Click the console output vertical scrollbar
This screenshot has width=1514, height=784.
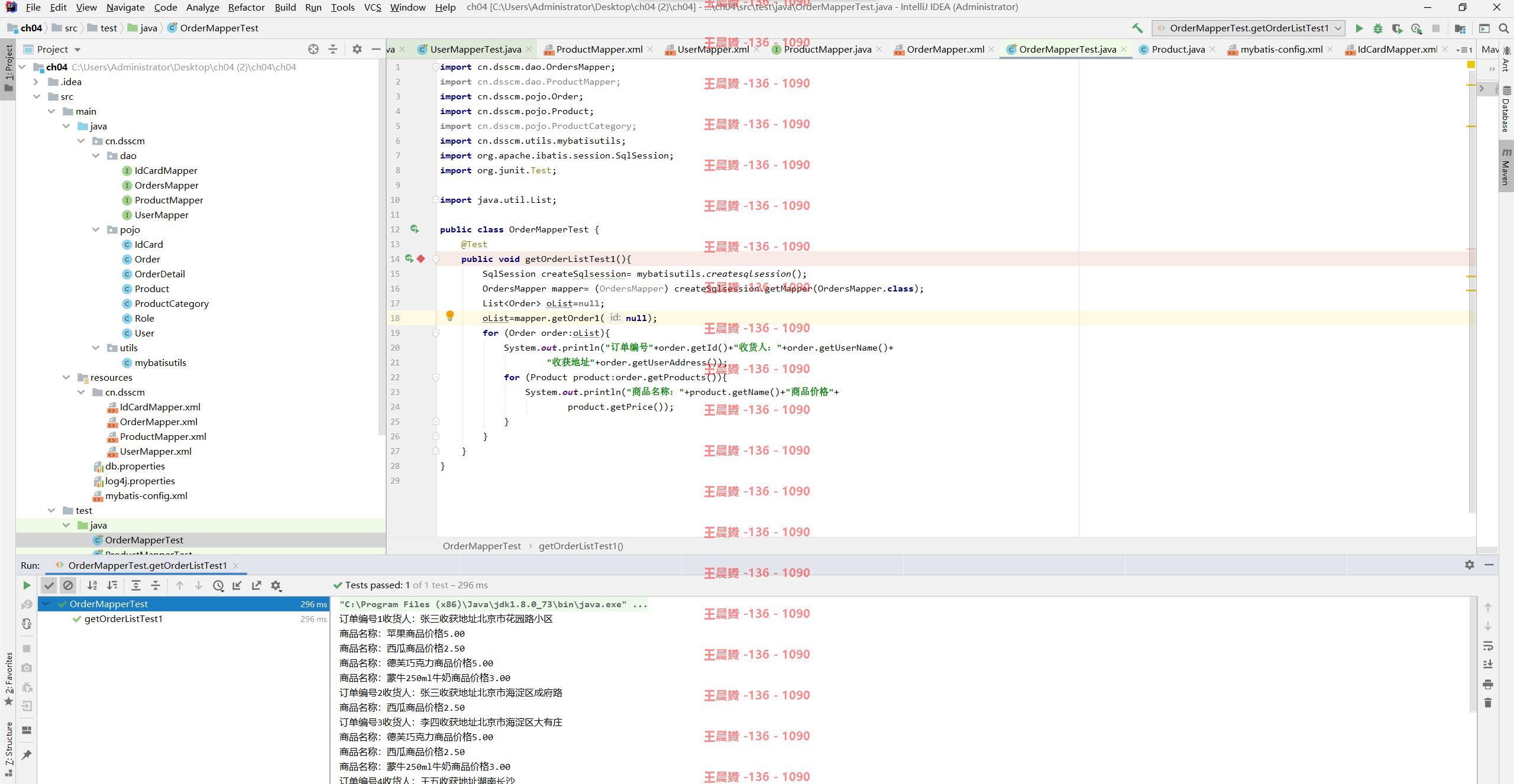1473,654
